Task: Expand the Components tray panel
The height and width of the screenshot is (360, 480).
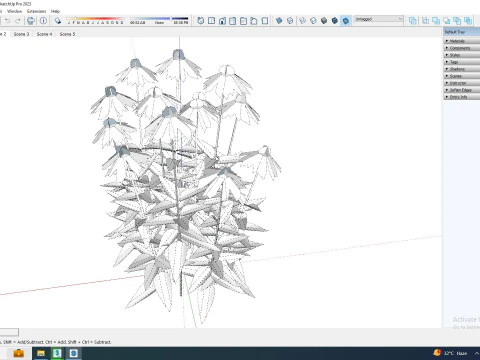Action: click(462, 48)
